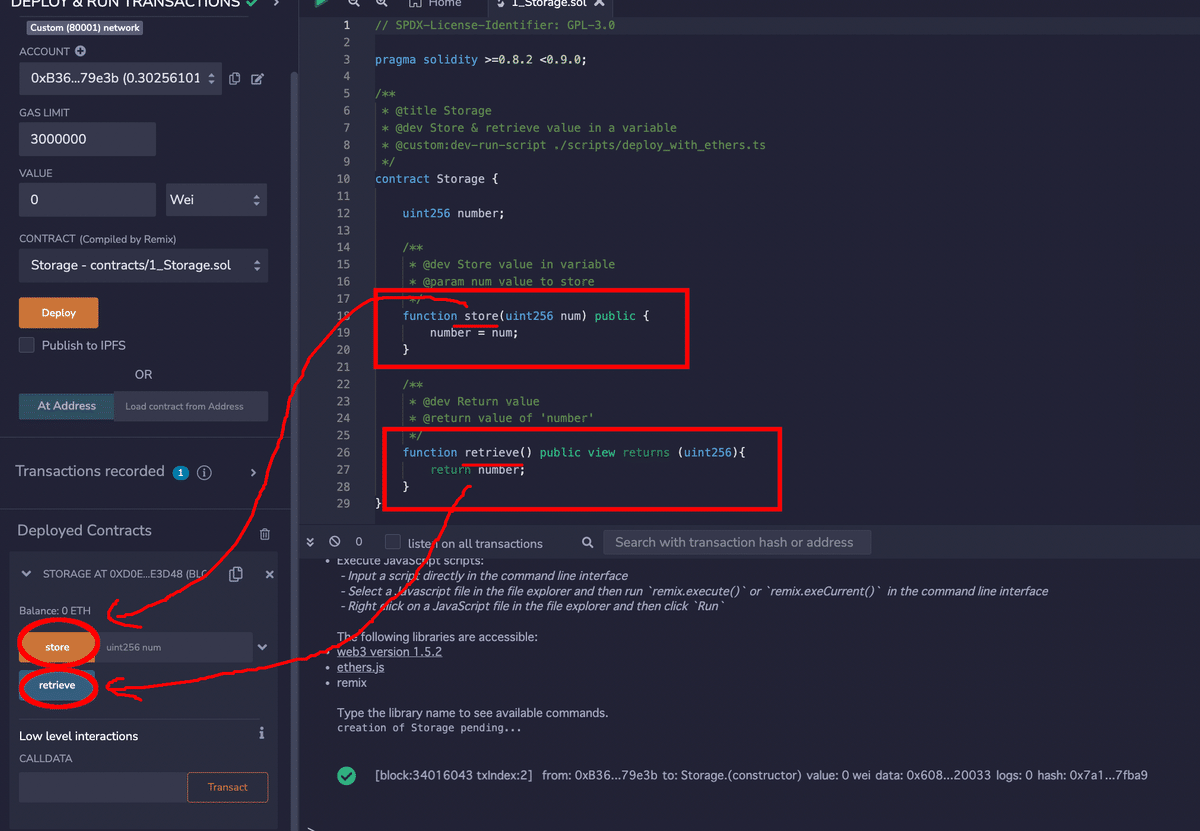Screen dimensions: 1200x831
Task: Click the constructor transaction log entry
Action: pos(760,775)
